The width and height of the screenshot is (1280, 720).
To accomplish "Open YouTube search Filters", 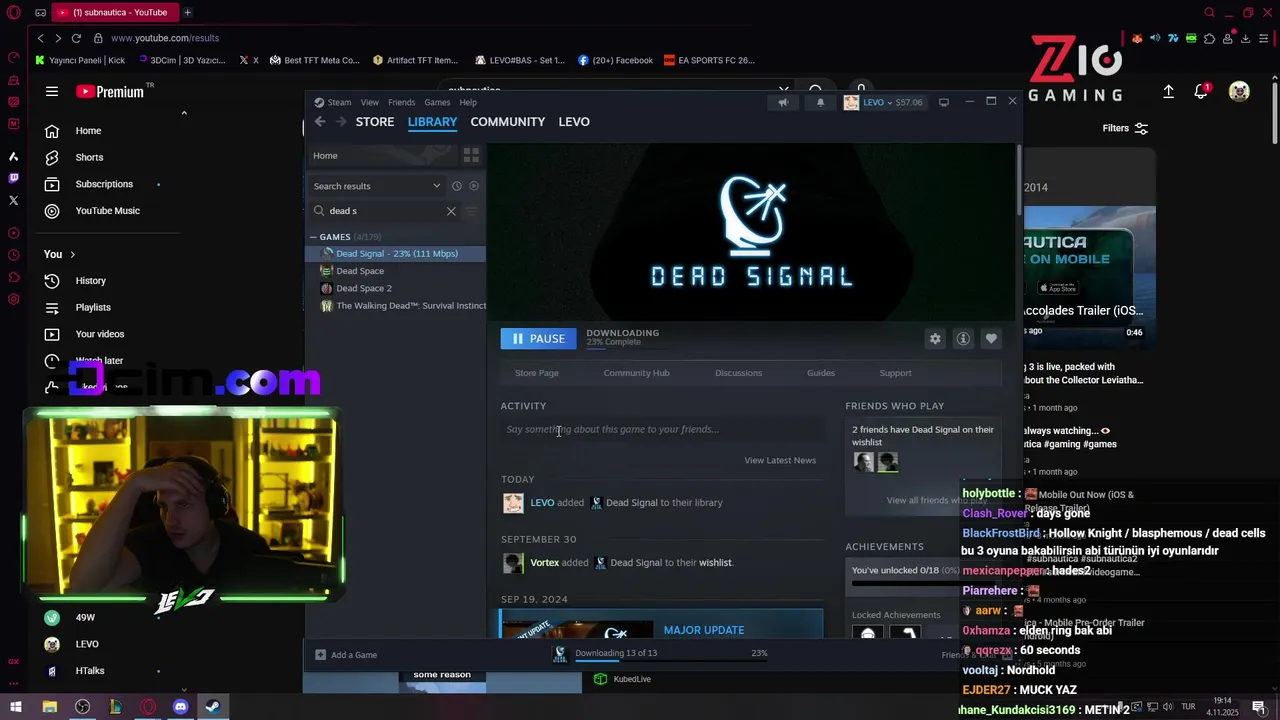I will point(1125,128).
